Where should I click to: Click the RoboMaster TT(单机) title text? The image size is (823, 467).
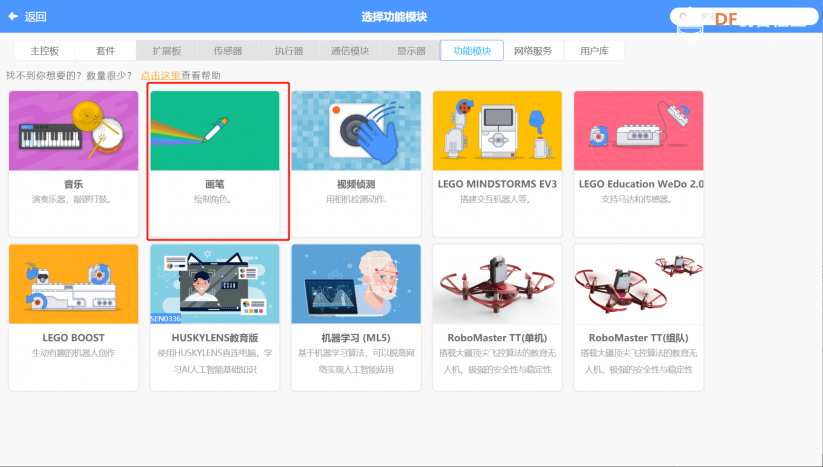[497, 338]
